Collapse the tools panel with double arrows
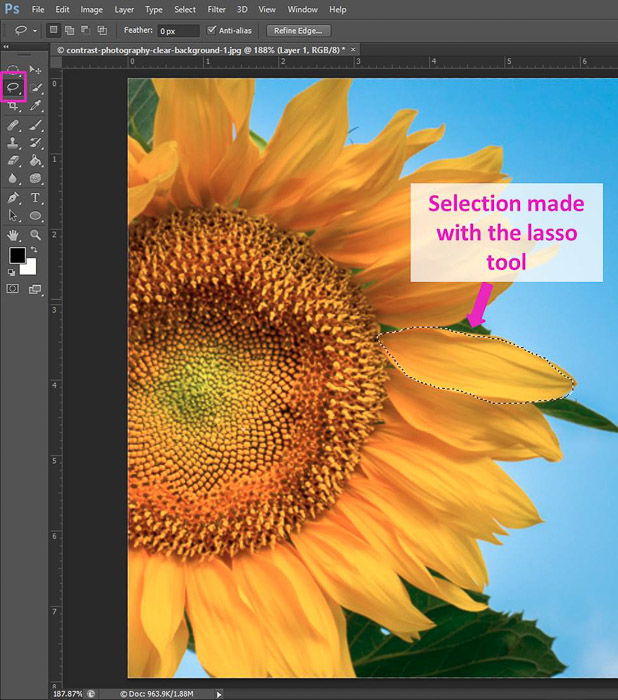The image size is (618, 700). click(7, 47)
